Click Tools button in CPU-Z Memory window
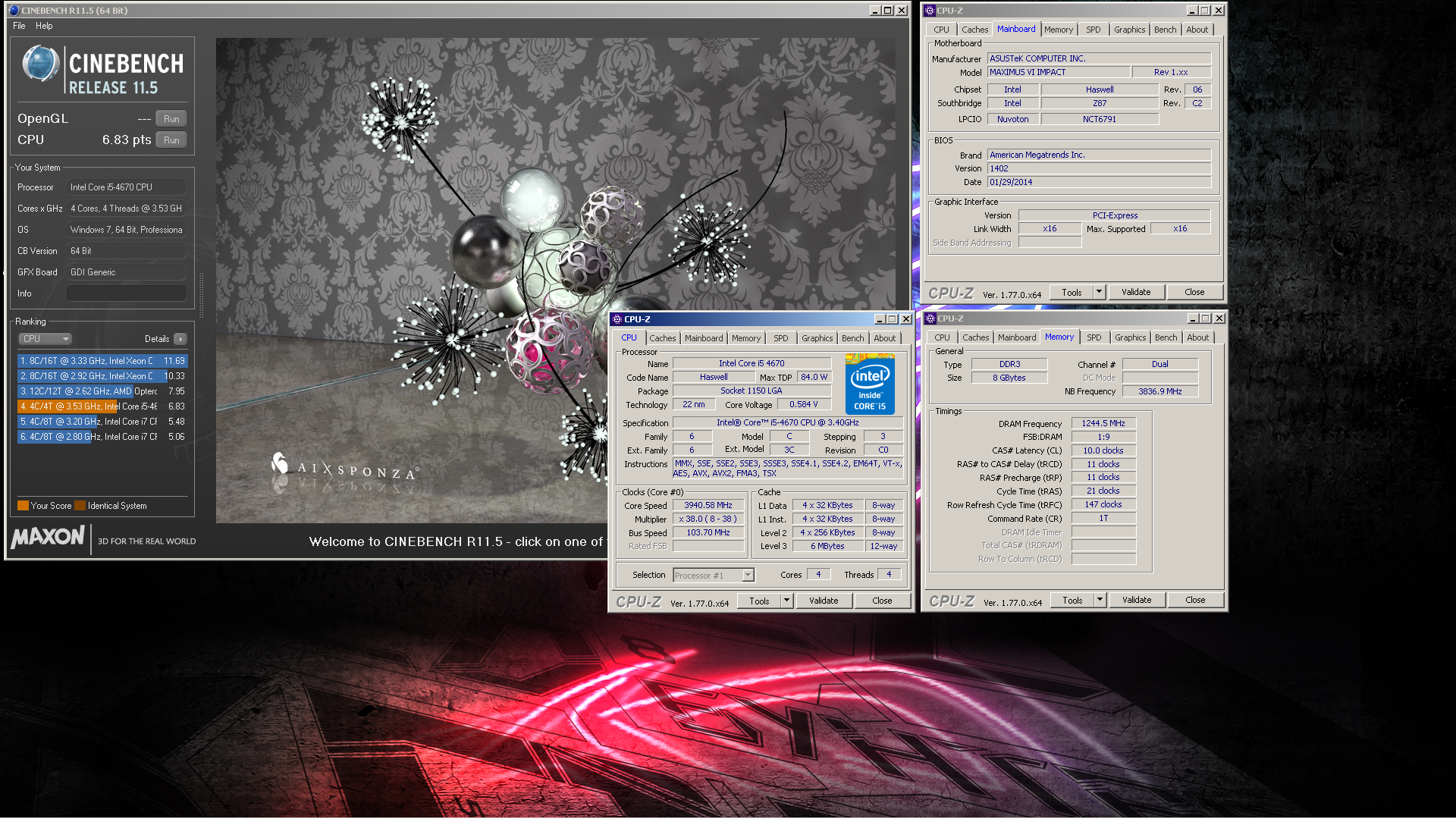 point(1072,600)
